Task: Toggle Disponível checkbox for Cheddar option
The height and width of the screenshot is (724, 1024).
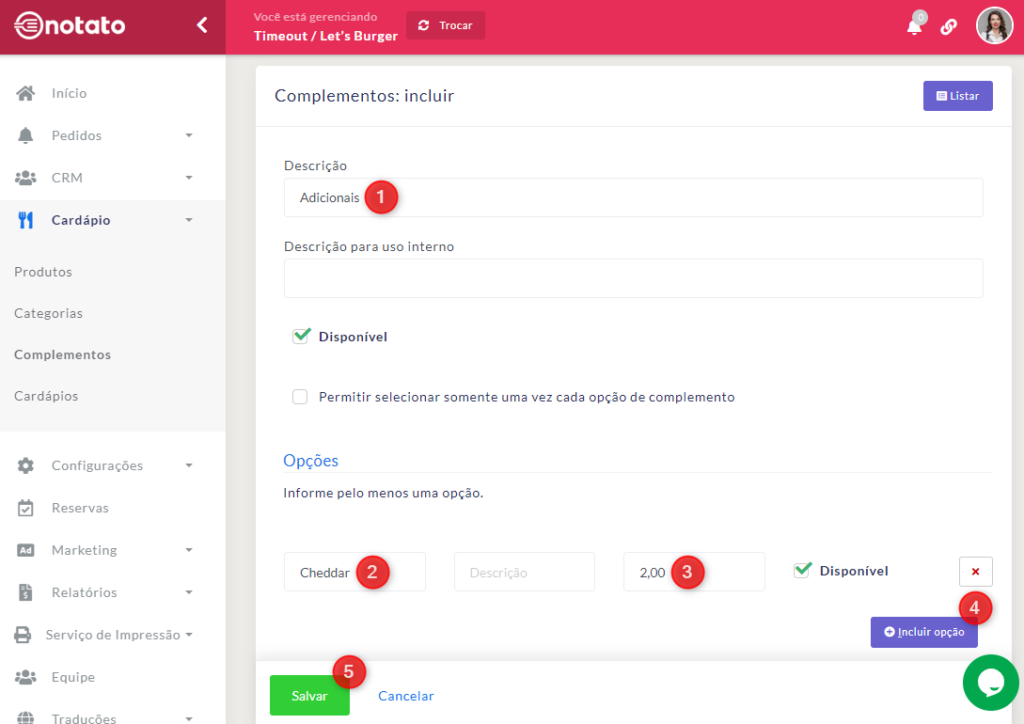Action: (802, 570)
